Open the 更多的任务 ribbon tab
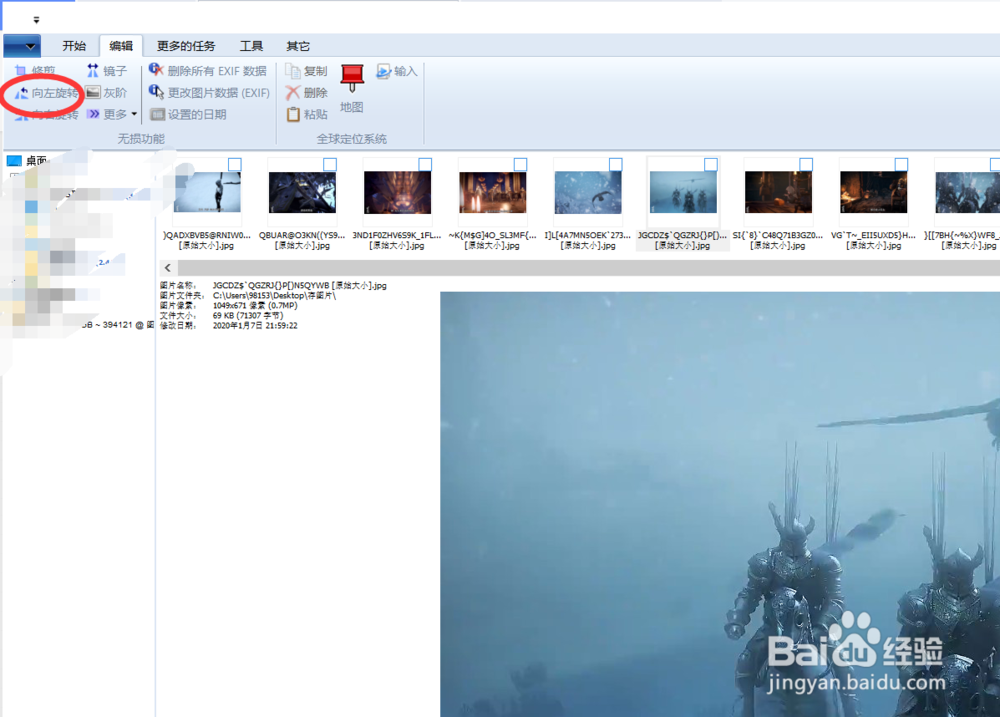Screen dimensions: 1000x717 [186, 46]
